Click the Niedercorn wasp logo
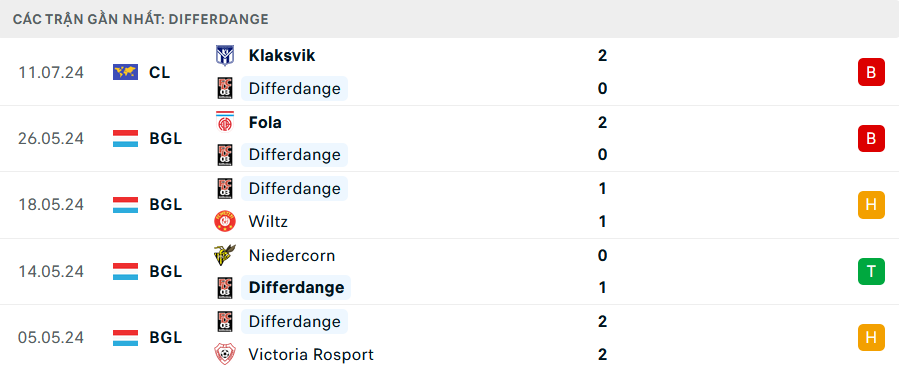The image size is (899, 378). pyautogui.click(x=224, y=255)
